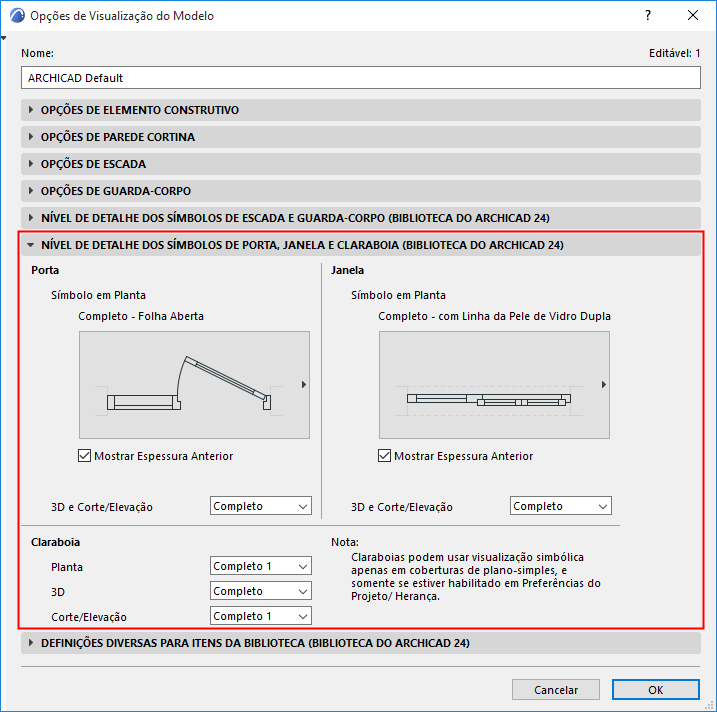
Task: Click 'Completo - Folha Aberta' label
Action: (141, 316)
